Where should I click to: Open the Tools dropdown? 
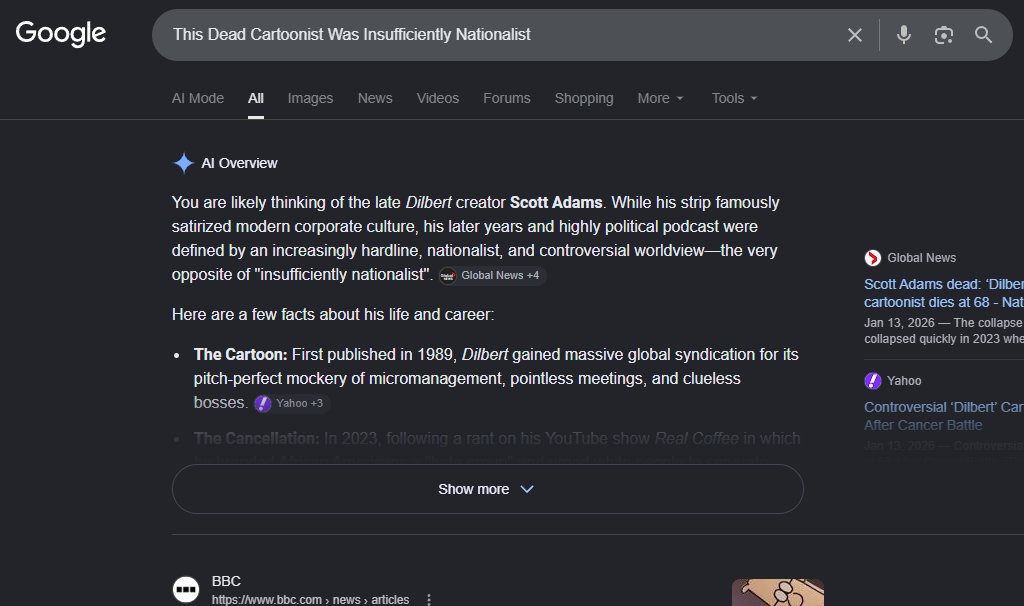click(734, 98)
